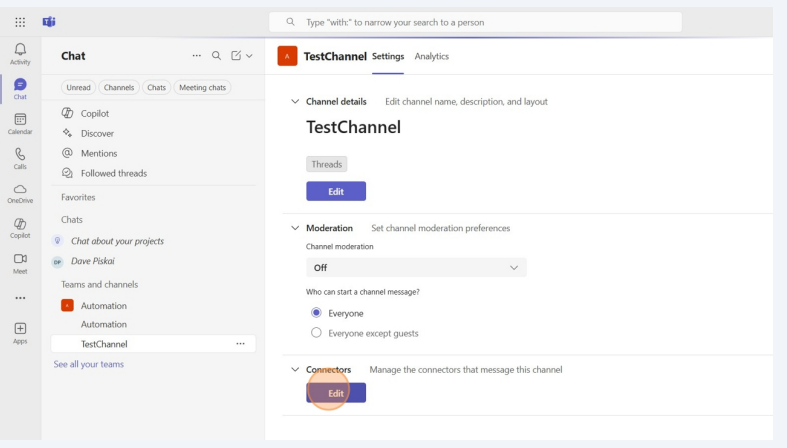Viewport: 787px width, 448px height.
Task: Click the search input field at top
Action: point(475,22)
